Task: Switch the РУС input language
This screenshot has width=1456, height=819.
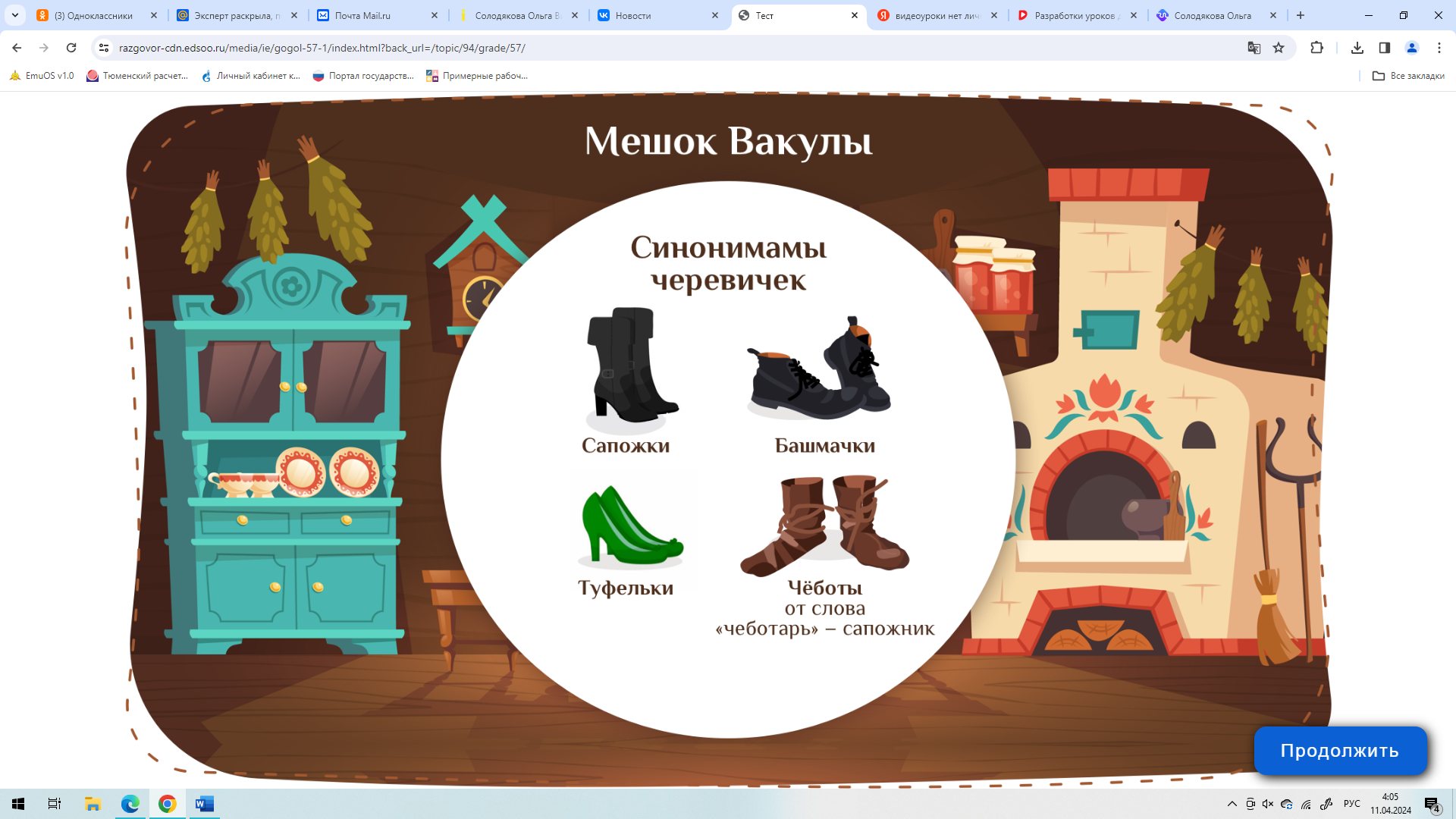Action: click(x=1351, y=804)
